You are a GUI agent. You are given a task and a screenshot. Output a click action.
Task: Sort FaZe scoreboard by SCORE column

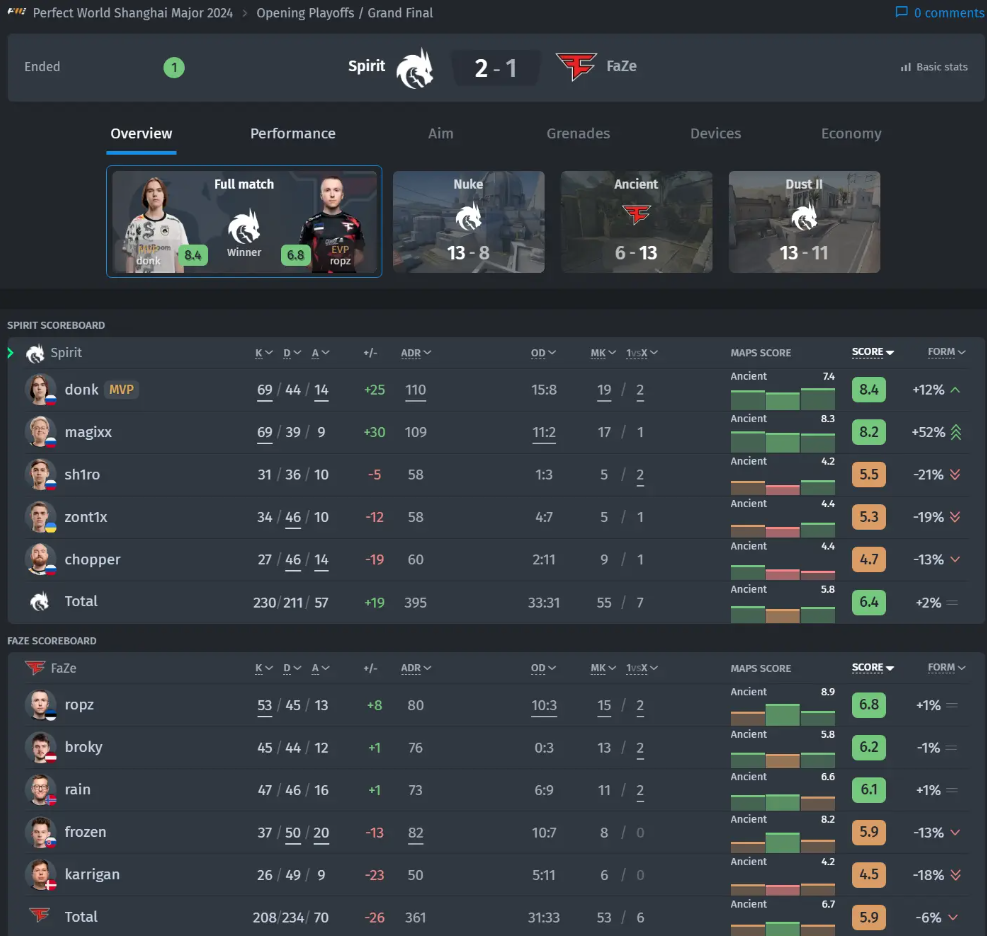(872, 668)
